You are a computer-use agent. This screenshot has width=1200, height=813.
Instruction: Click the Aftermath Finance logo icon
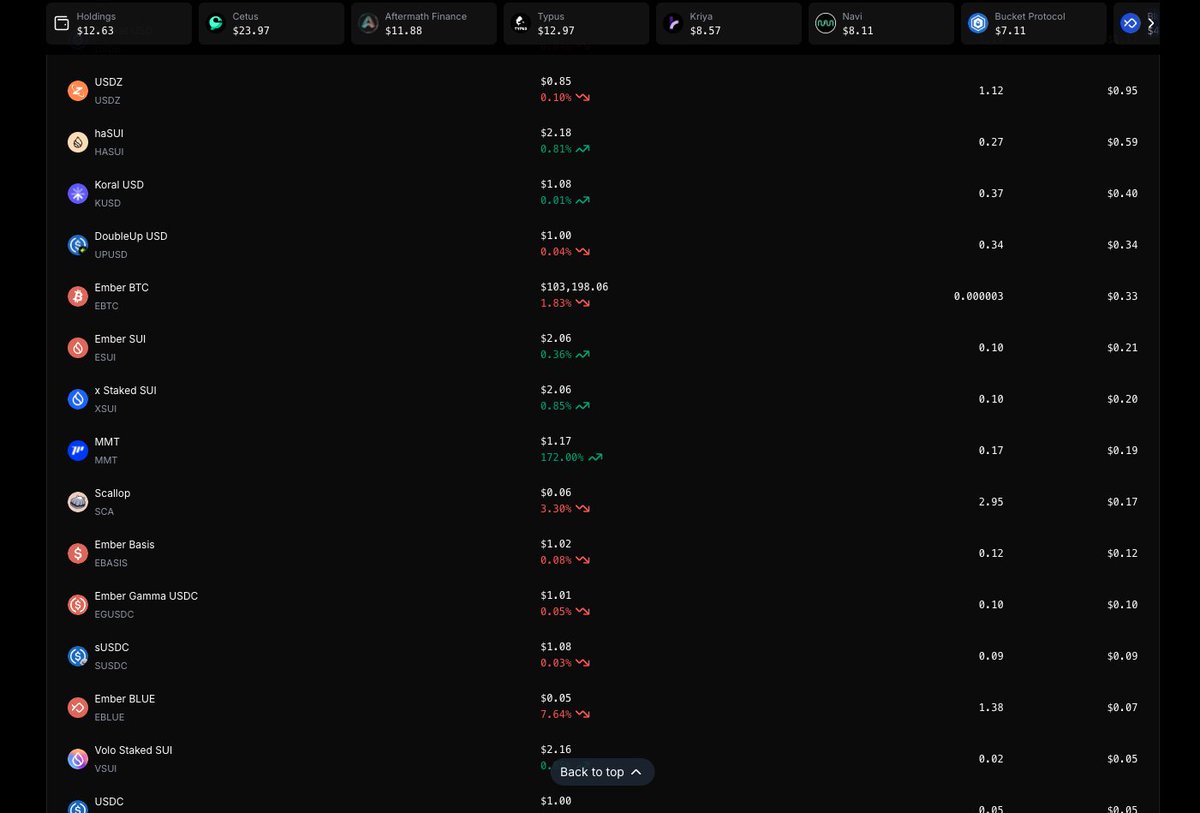click(x=368, y=23)
